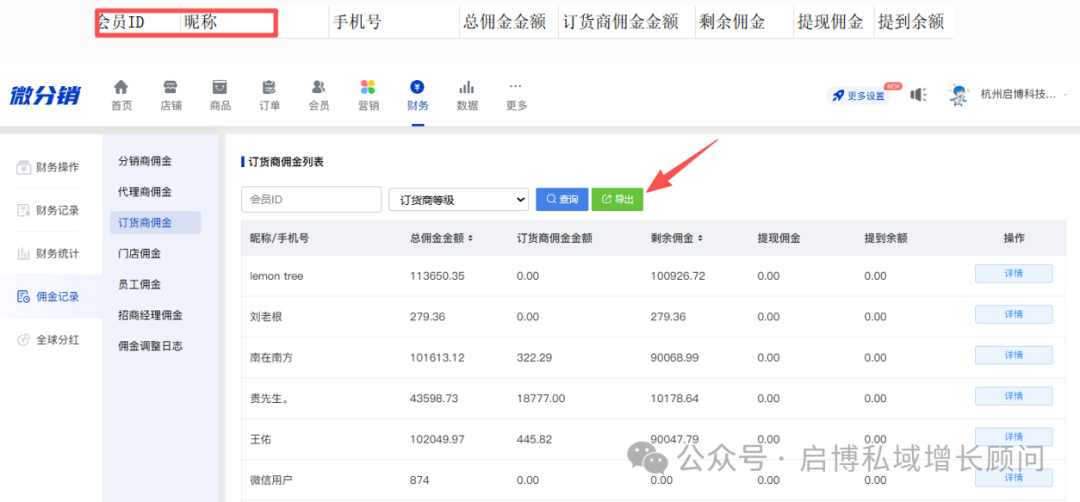
Task: Switch to 财务记录 sidebar tab
Action: [x=57, y=210]
